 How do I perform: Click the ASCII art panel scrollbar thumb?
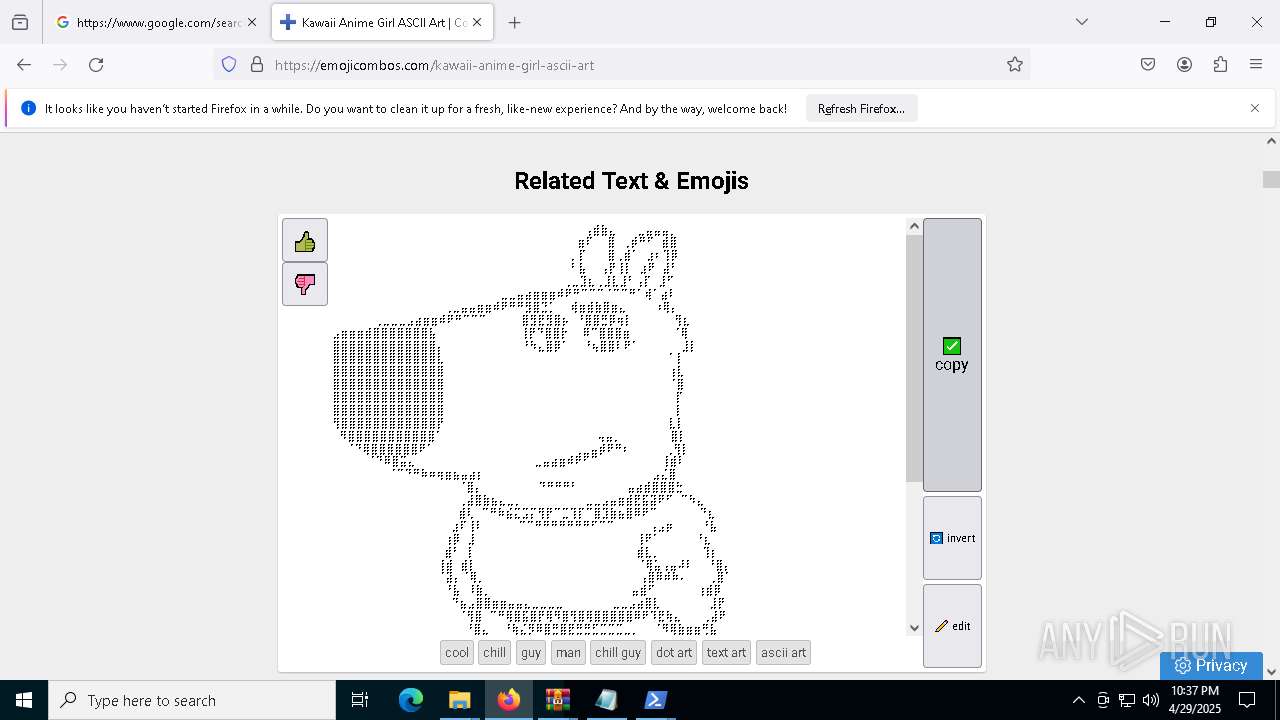coord(914,358)
